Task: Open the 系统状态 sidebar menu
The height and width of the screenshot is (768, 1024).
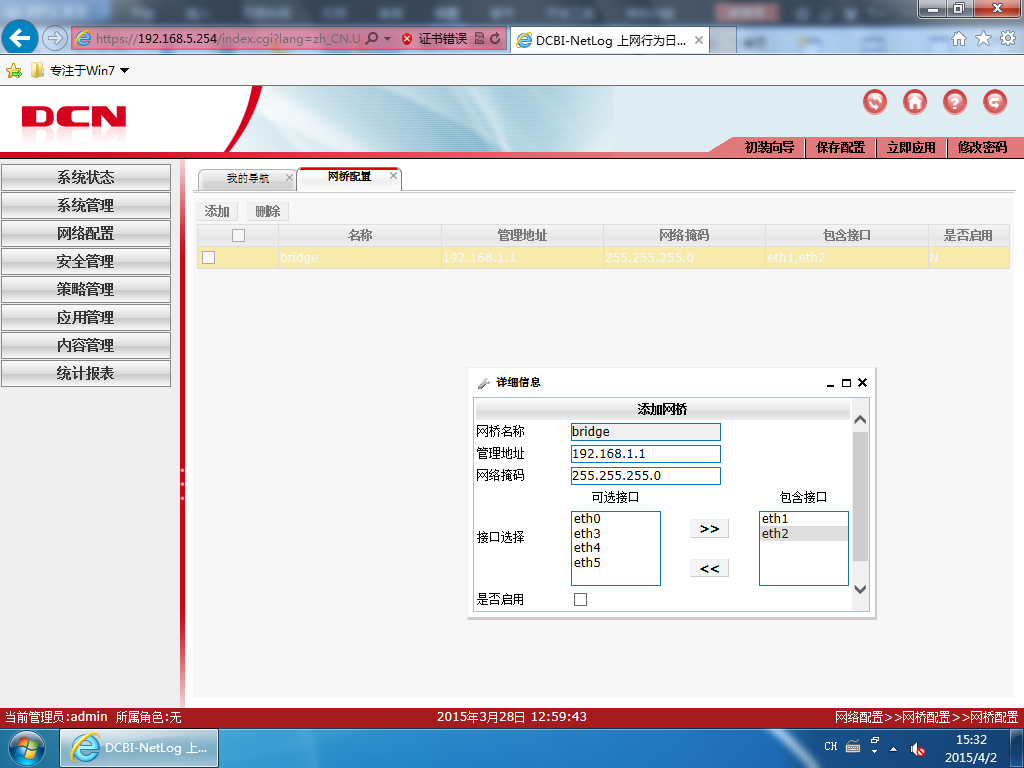Action: (x=86, y=177)
